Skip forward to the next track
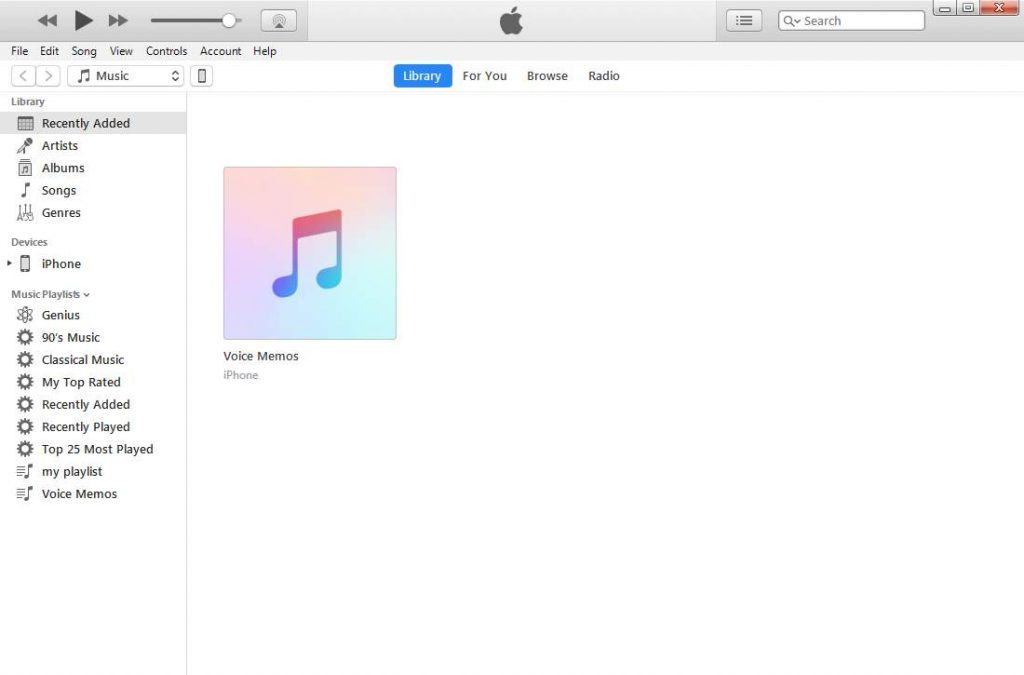 118,20
